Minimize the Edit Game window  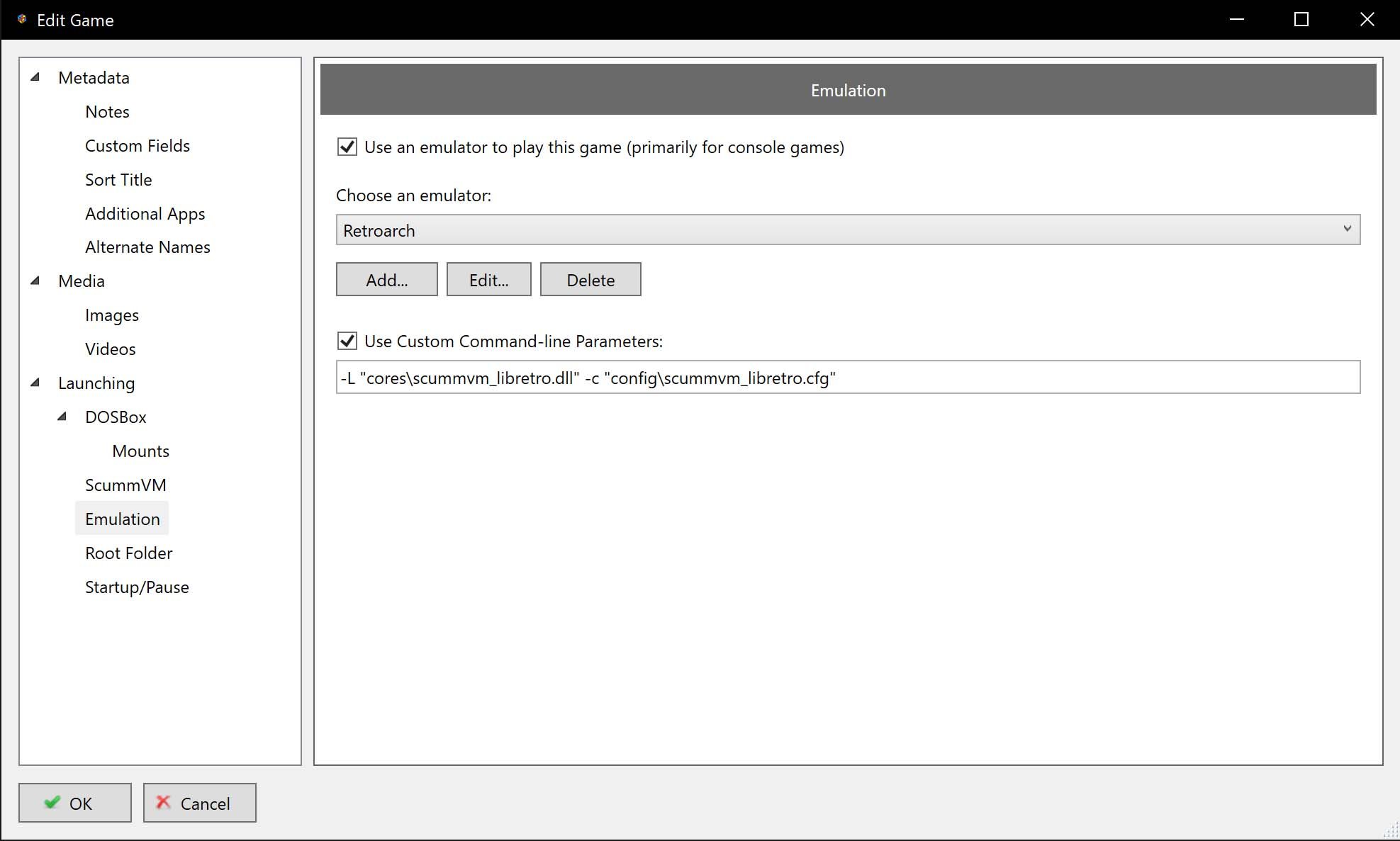[x=1237, y=20]
